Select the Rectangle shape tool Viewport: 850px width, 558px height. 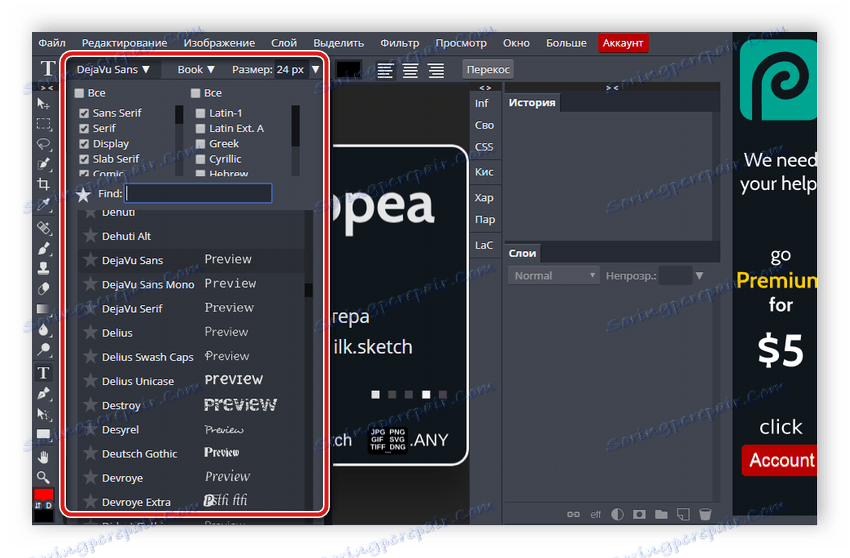[43, 434]
